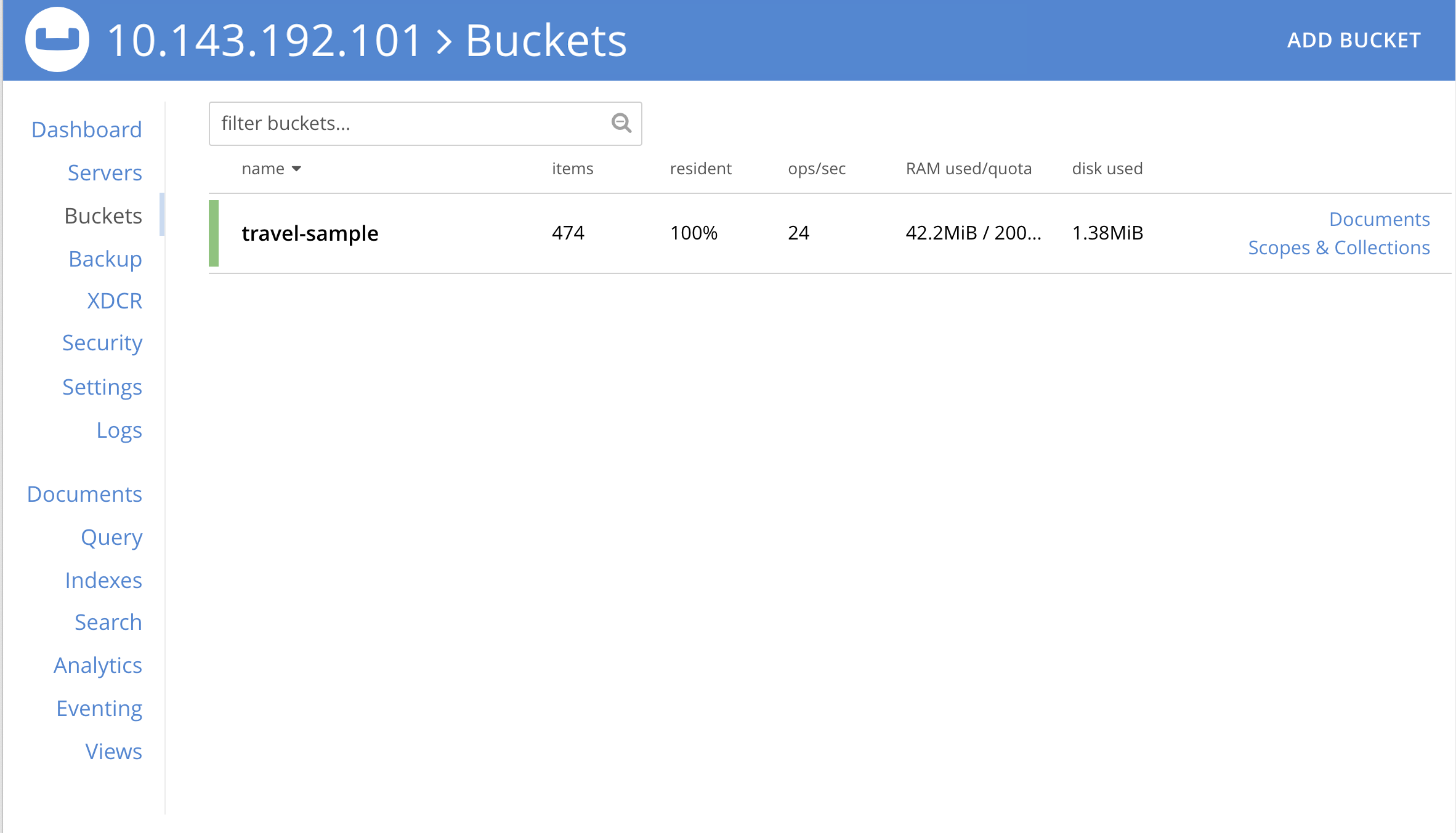Toggle name column sort arrow
Image resolution: width=1456 pixels, height=833 pixels.
[296, 169]
